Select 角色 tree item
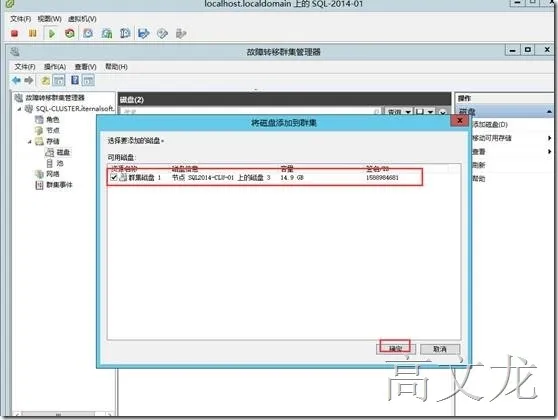The image size is (558, 420). [x=53, y=120]
